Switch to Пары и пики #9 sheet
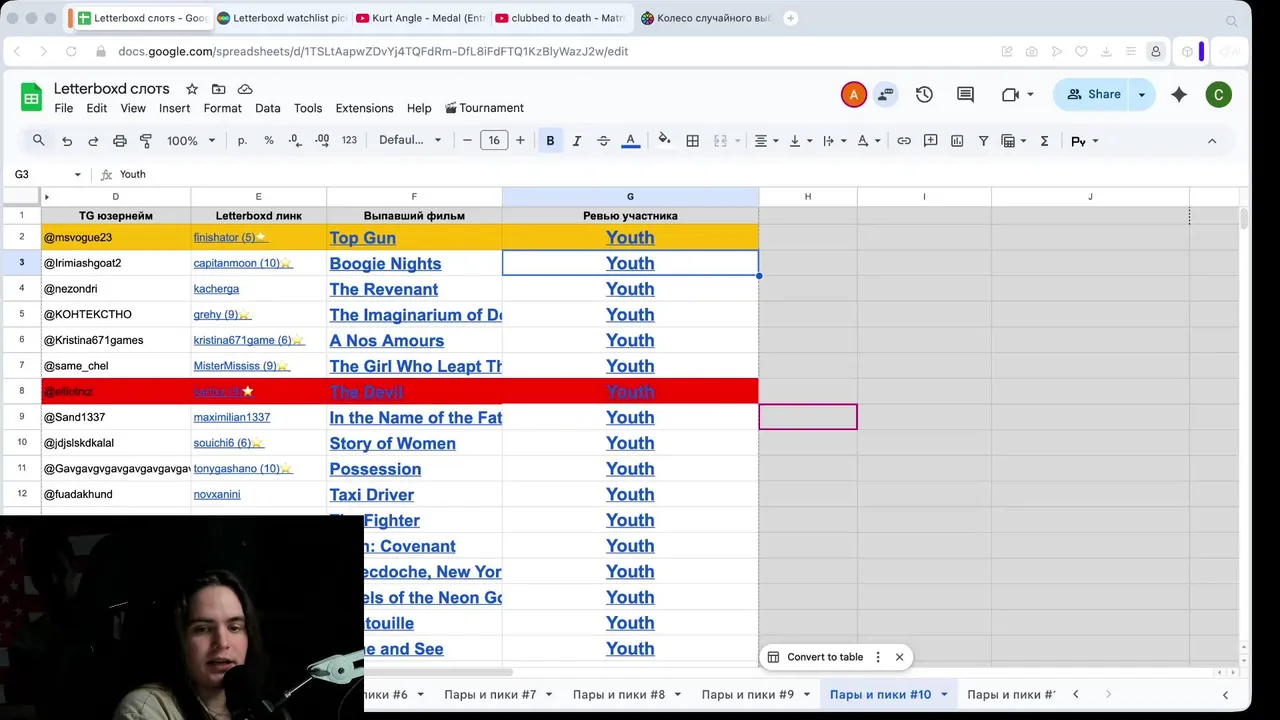1280x720 pixels. pos(748,694)
